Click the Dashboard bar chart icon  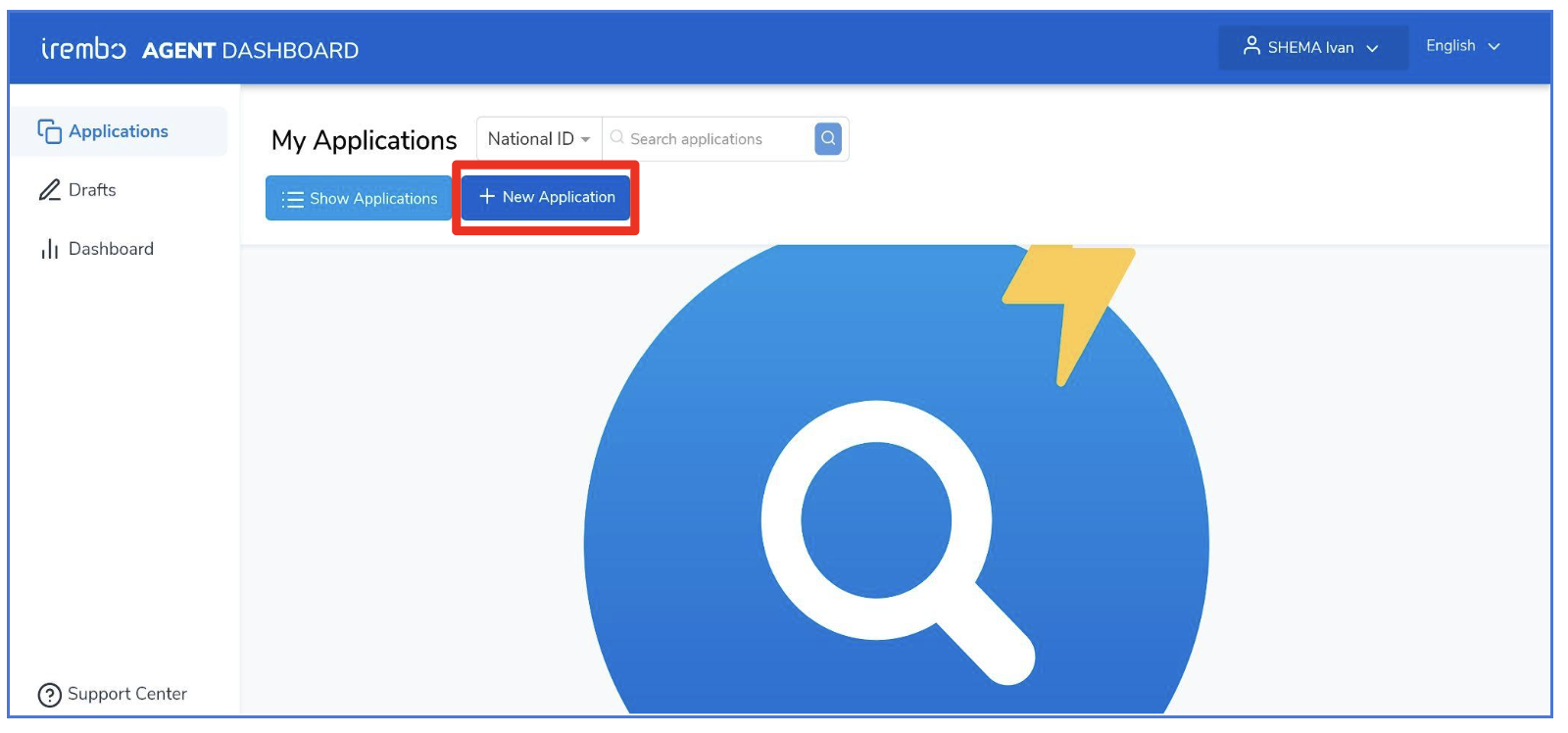(49, 249)
